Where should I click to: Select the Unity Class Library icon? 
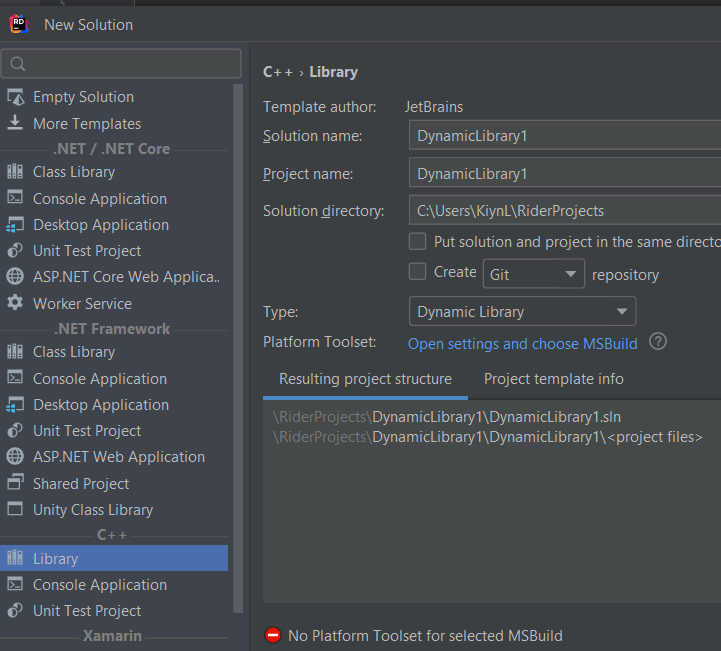15,509
